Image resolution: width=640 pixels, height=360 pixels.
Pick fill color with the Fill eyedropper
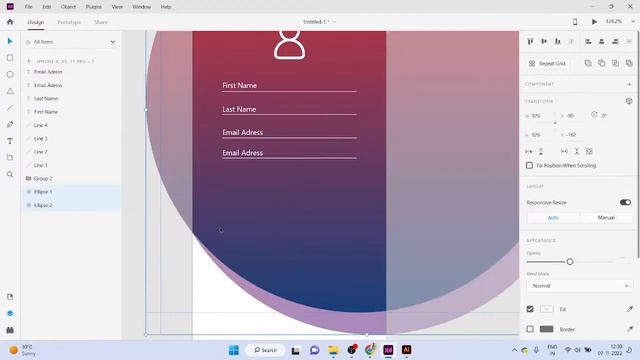tap(630, 309)
